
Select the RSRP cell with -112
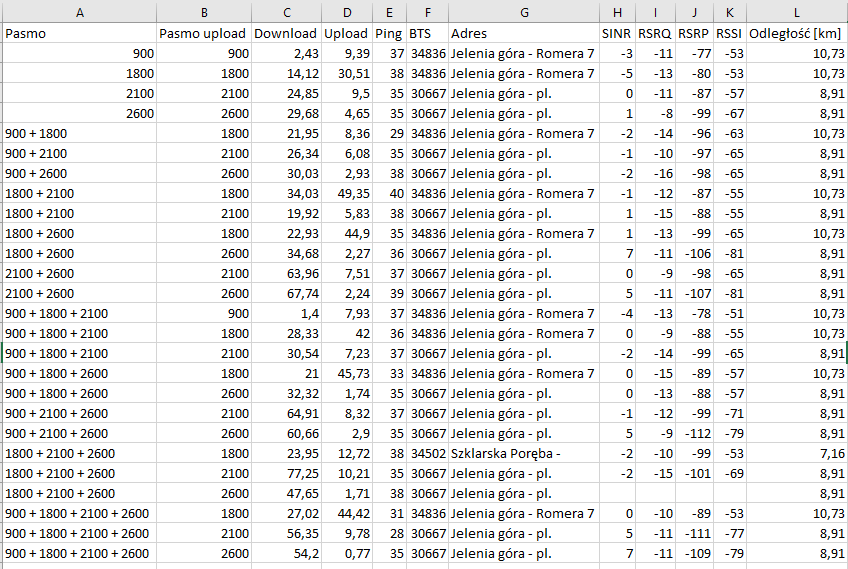point(694,434)
